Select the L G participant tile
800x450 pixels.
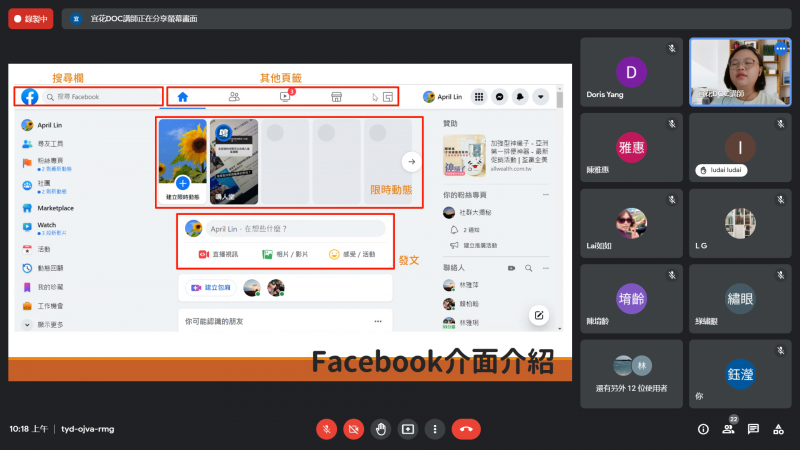(x=740, y=223)
